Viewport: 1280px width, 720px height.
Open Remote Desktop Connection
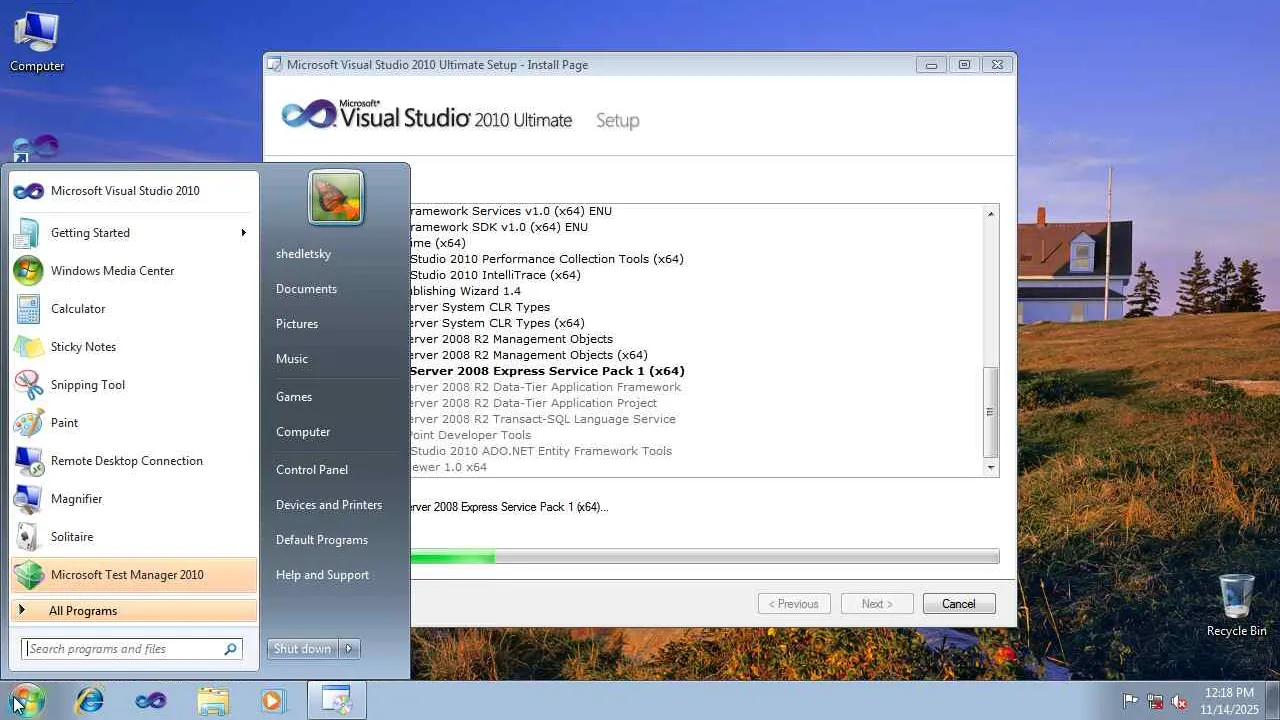pos(134,461)
